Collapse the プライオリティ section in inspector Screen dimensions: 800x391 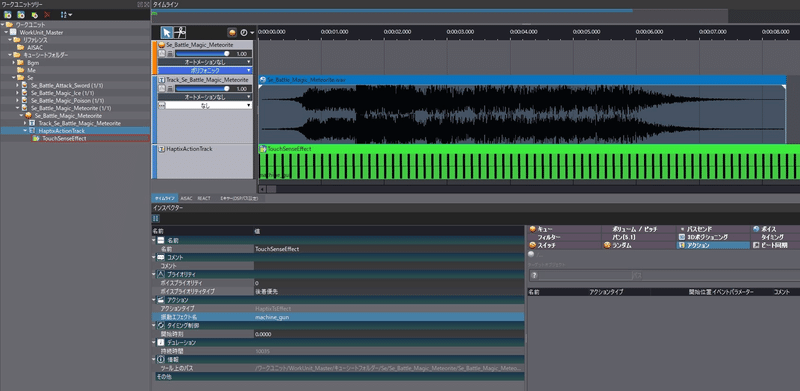click(154, 274)
